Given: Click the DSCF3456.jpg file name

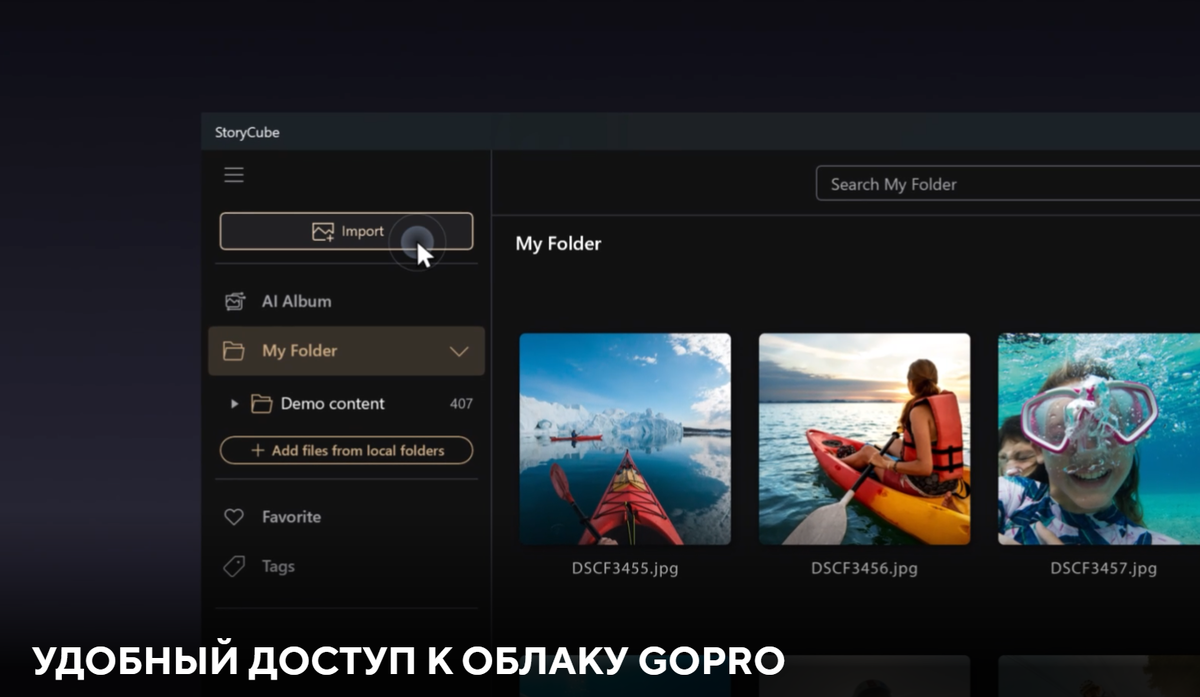Looking at the screenshot, I should click(864, 569).
